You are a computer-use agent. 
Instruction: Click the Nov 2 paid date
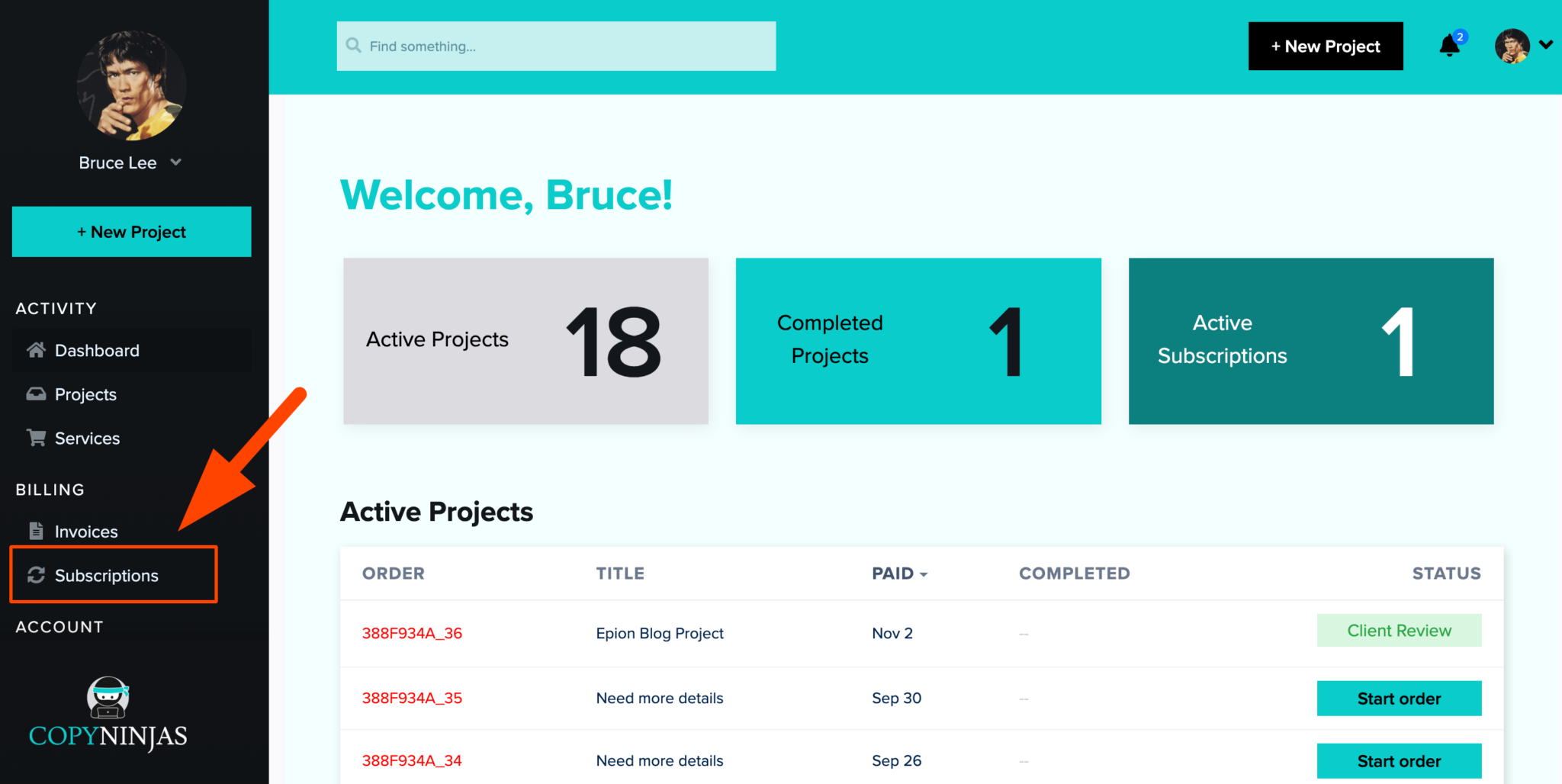[x=892, y=633]
